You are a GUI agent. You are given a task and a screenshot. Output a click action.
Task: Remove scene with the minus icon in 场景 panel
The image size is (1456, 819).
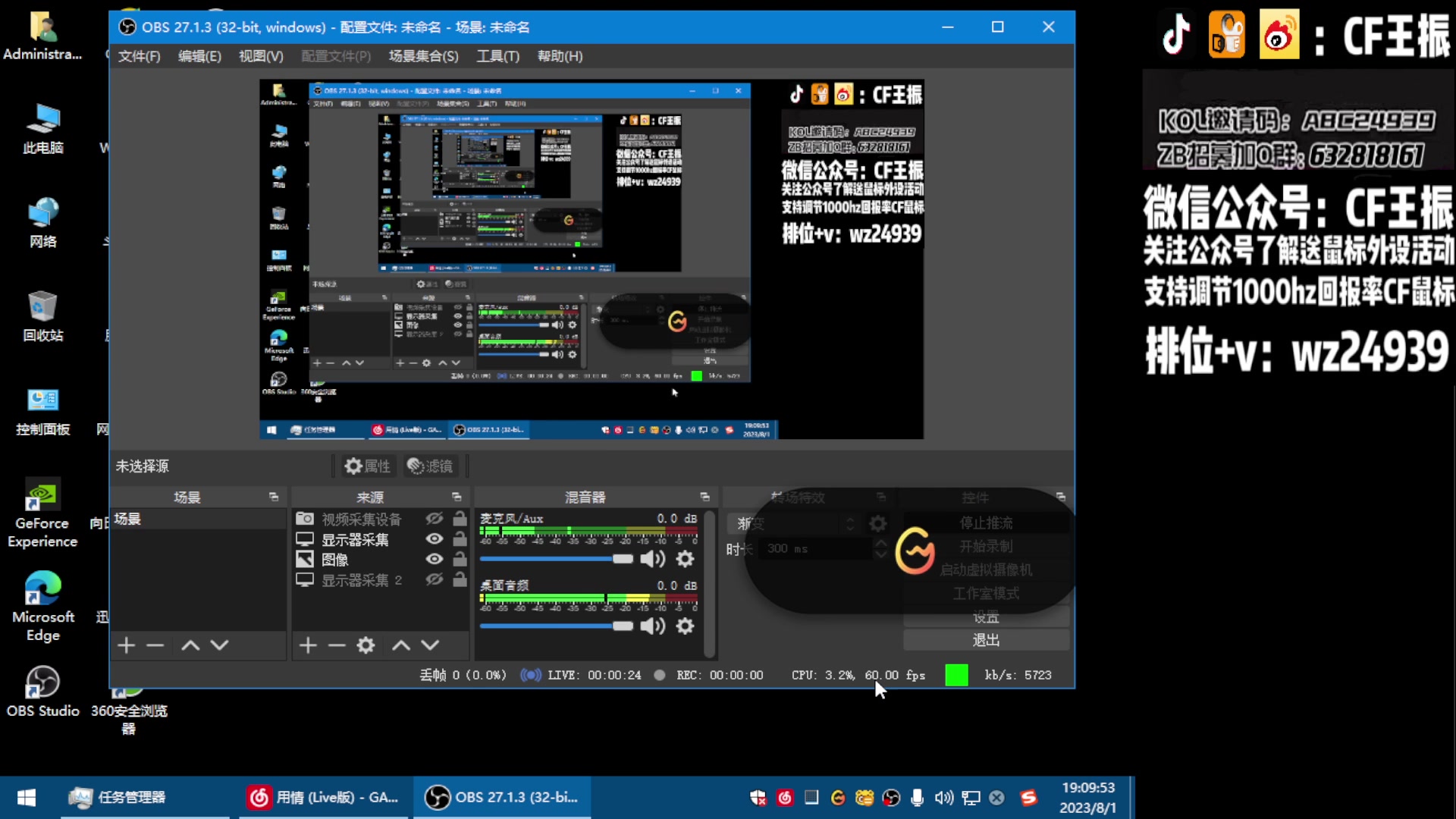pyautogui.click(x=155, y=645)
